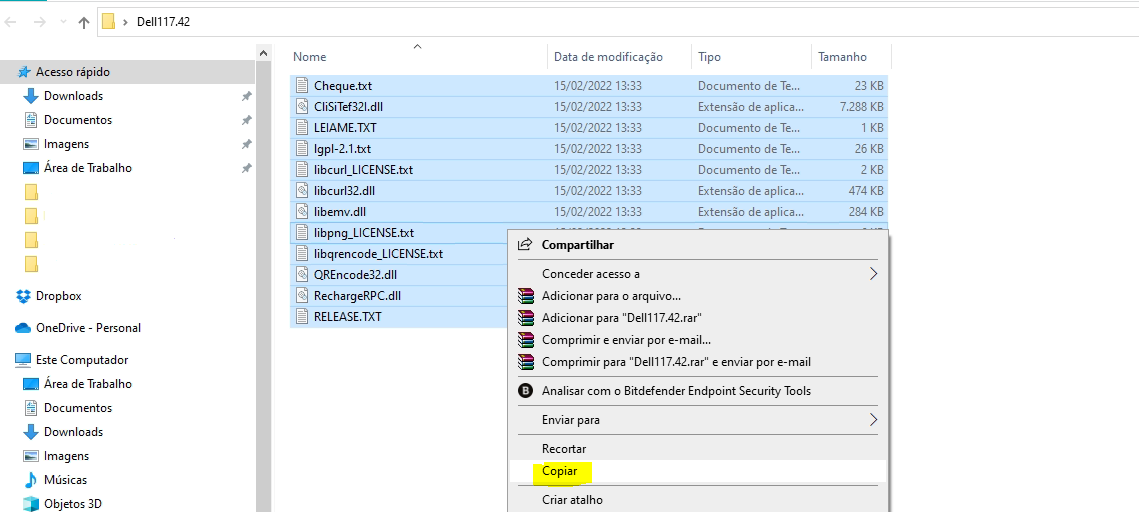Screen dimensions: 1139x512
Task: Click the libemv.dll file icon
Action: [302, 212]
